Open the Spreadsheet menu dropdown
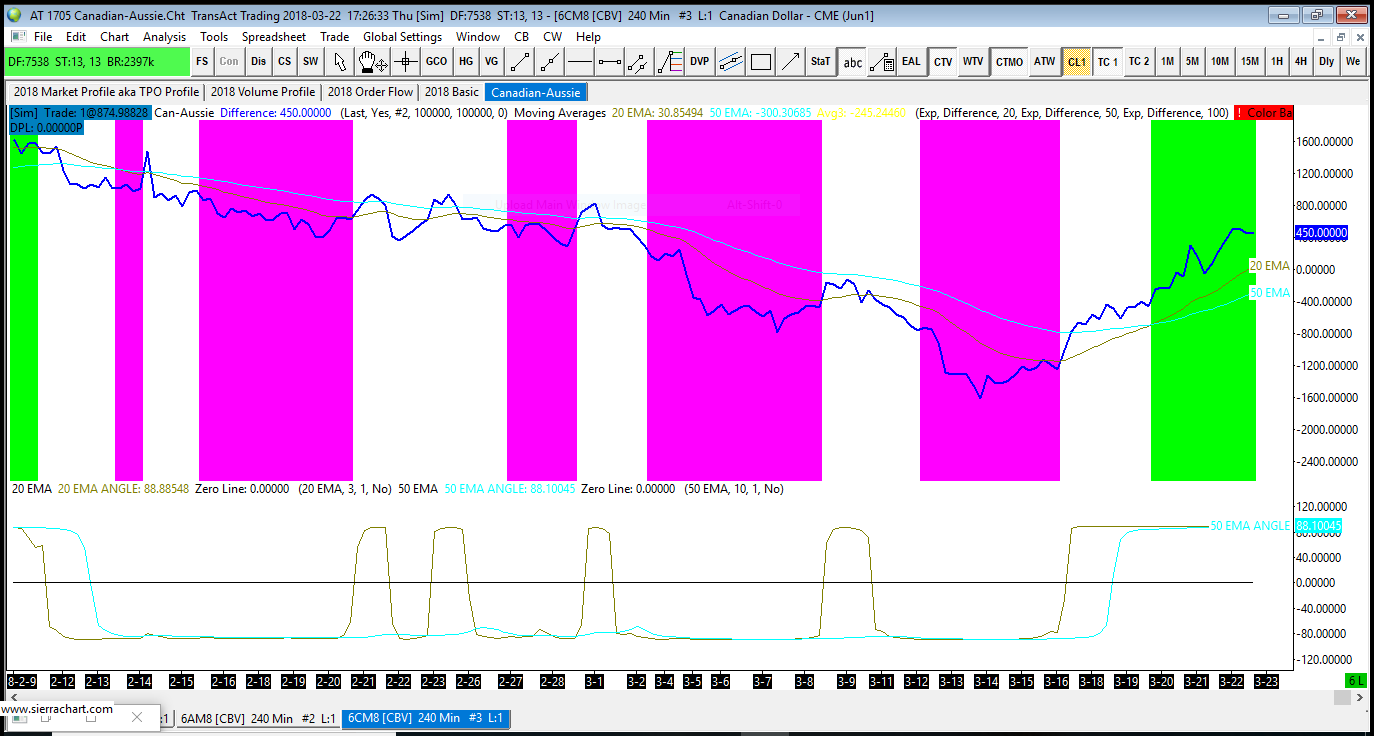 (274, 37)
